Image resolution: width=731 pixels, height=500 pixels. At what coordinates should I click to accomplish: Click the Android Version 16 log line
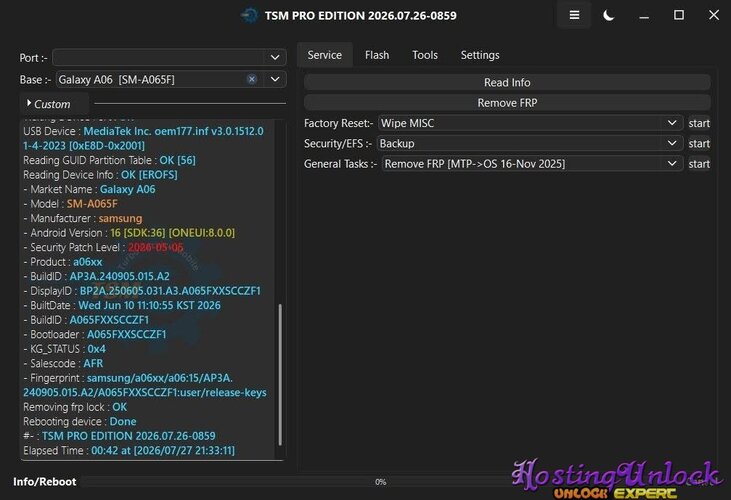(x=129, y=233)
